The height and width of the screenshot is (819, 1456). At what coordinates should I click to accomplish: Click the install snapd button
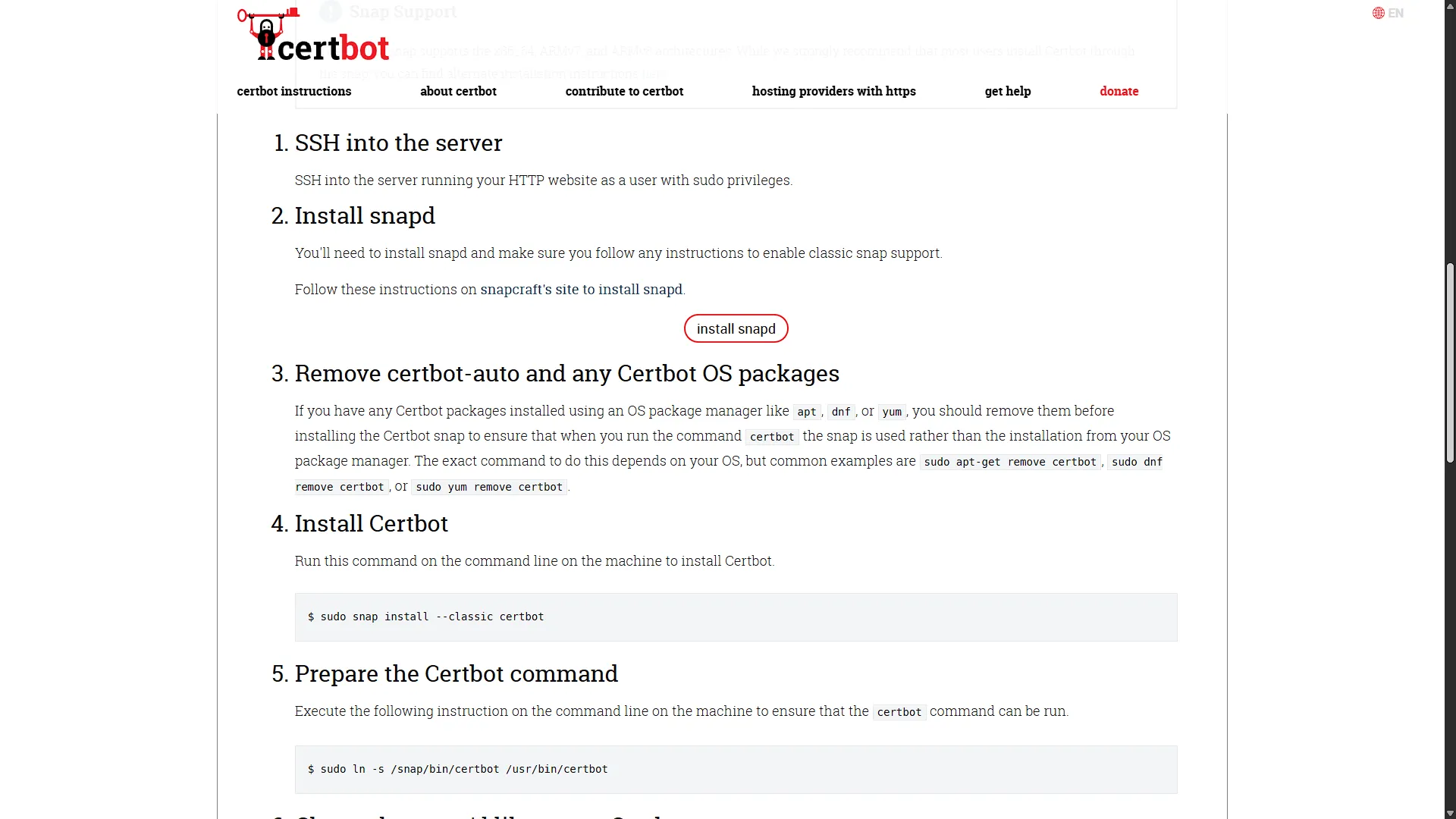736,328
